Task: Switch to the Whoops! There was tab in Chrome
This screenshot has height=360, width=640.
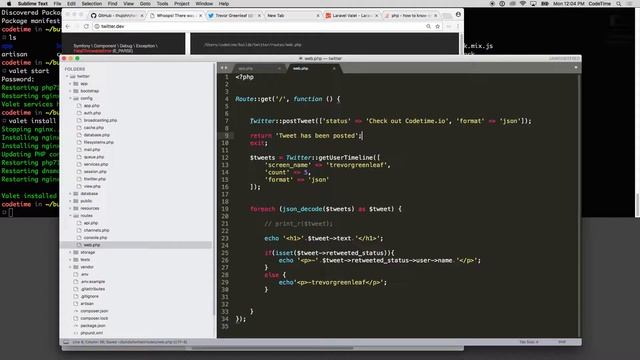Action: [175, 16]
